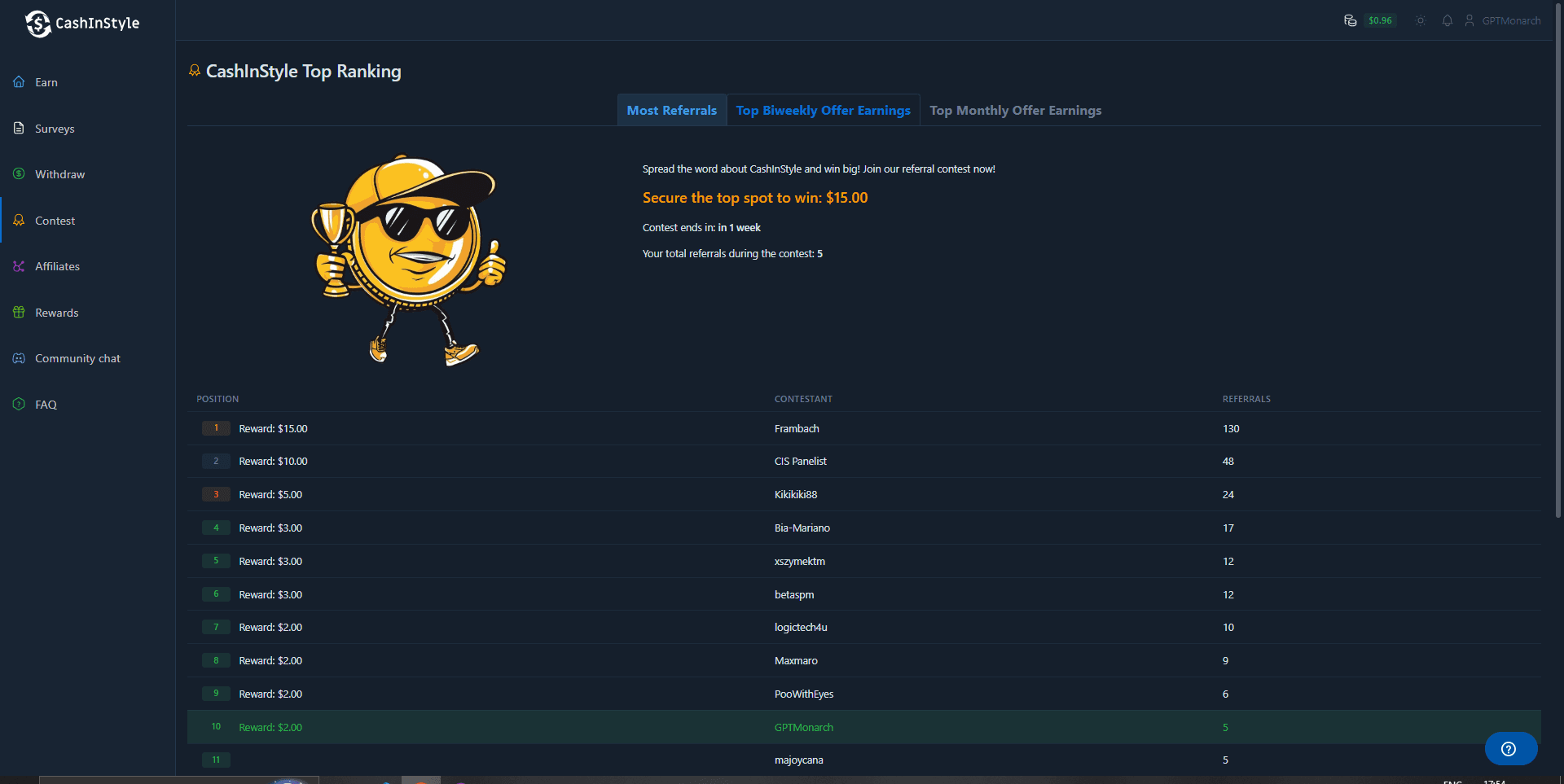Open the blue help widget button
Viewport: 1564px width, 784px height.
tap(1511, 749)
